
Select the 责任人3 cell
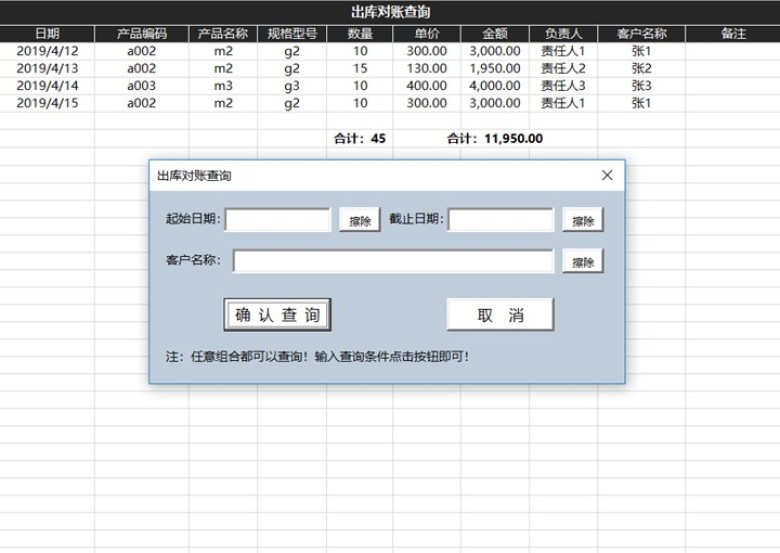[x=564, y=86]
